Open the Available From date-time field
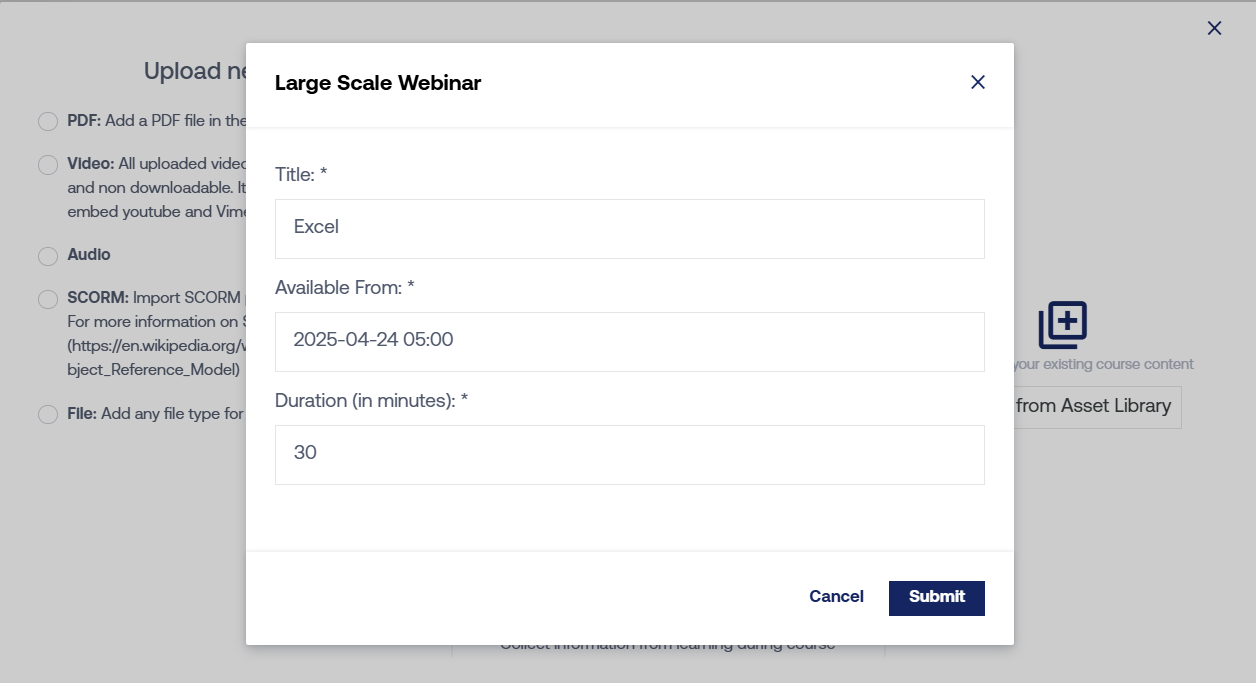 629,341
